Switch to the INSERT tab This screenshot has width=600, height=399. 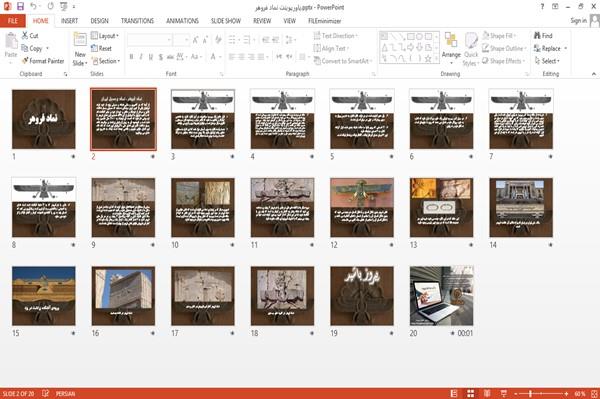[x=69, y=21]
